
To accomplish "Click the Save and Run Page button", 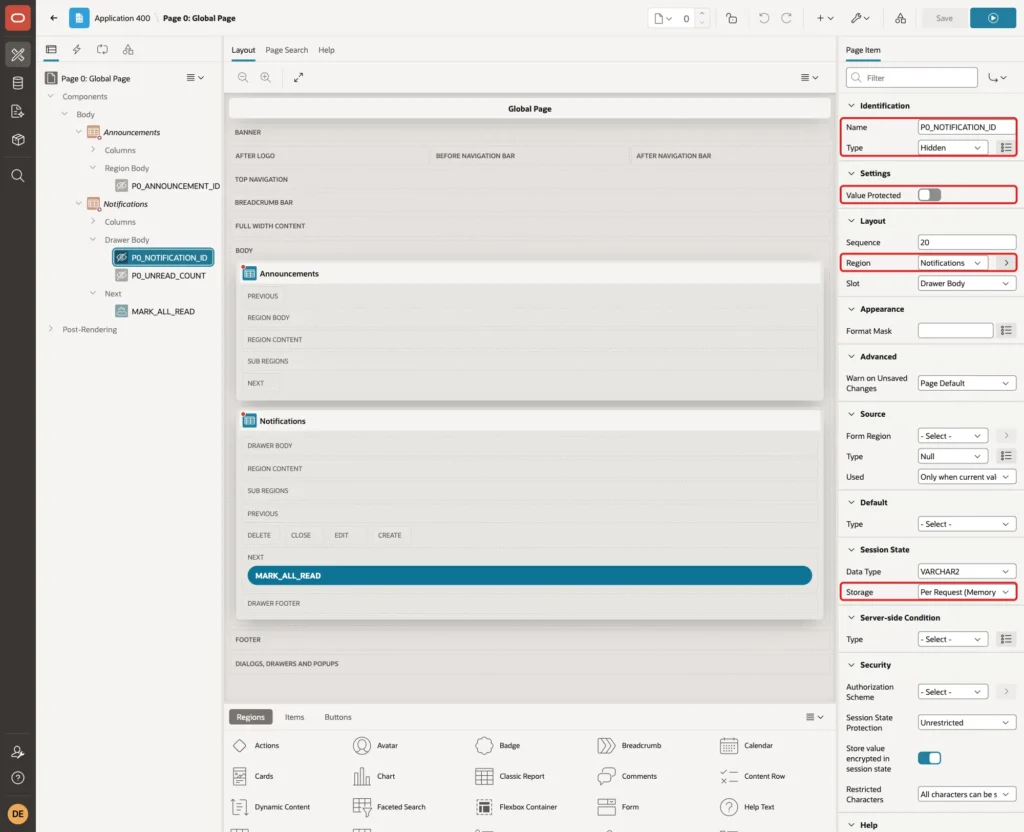I will [992, 18].
